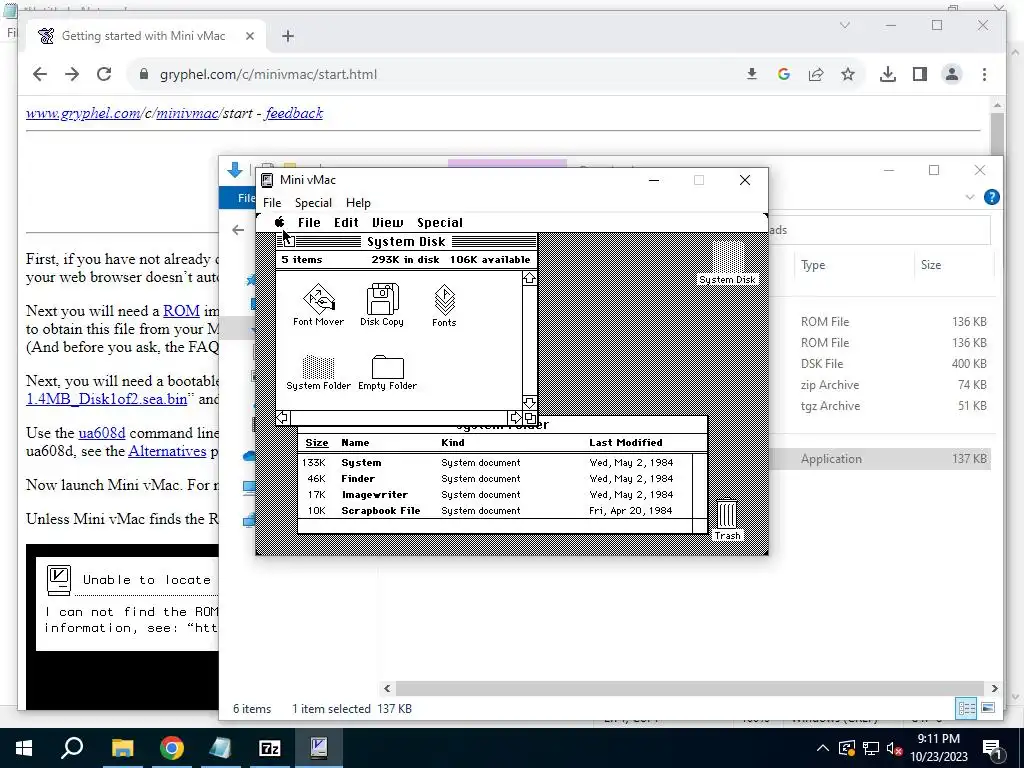Follow the minivmac breadcrumb link
1024x768 pixels.
click(187, 113)
